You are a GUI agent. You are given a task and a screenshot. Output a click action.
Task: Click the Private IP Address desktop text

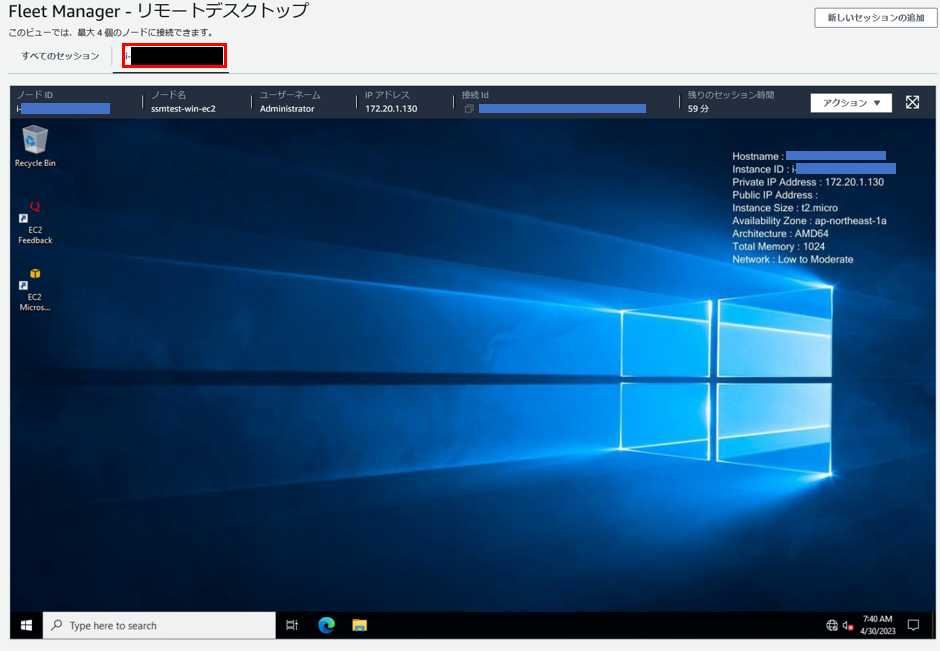[808, 182]
